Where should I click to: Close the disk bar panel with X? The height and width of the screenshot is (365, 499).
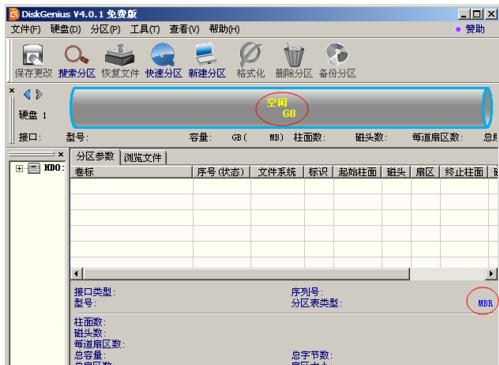click(12, 90)
